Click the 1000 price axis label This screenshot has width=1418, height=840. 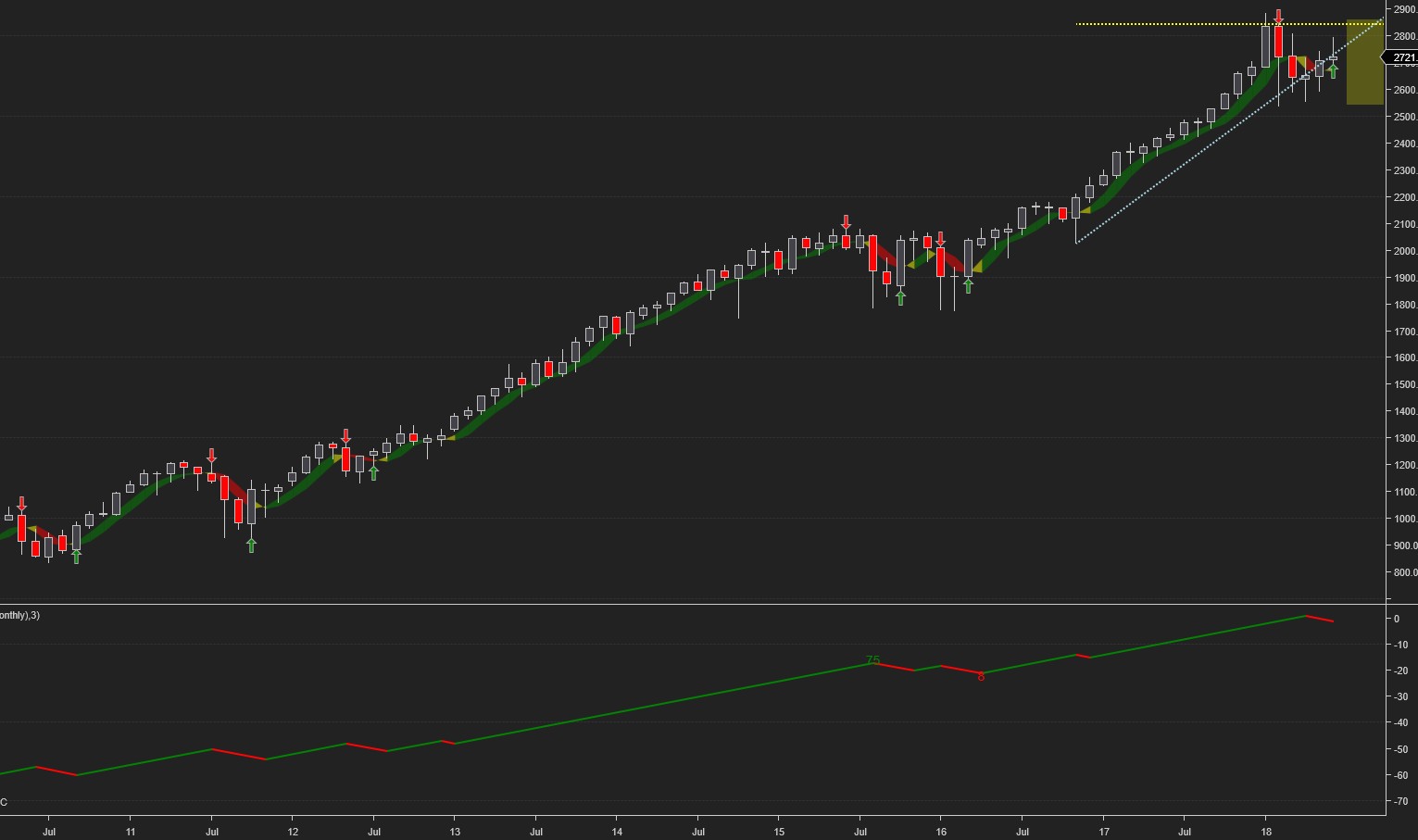(1404, 519)
